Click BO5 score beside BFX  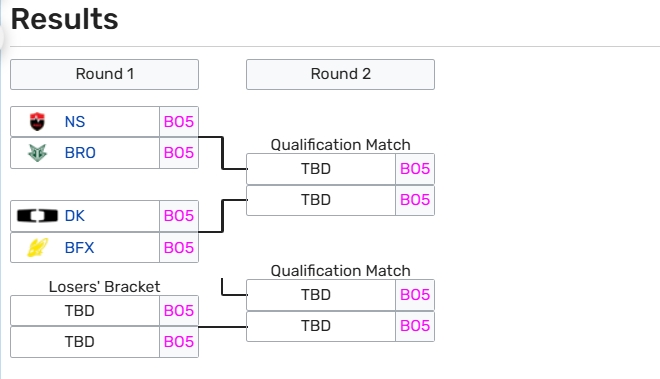coord(179,248)
